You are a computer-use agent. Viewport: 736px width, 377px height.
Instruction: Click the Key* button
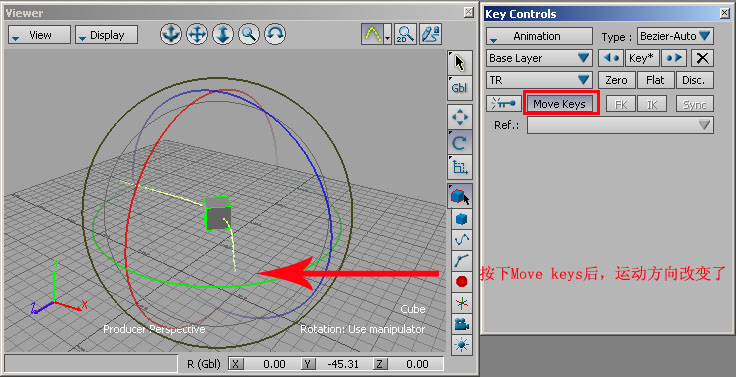tap(642, 58)
